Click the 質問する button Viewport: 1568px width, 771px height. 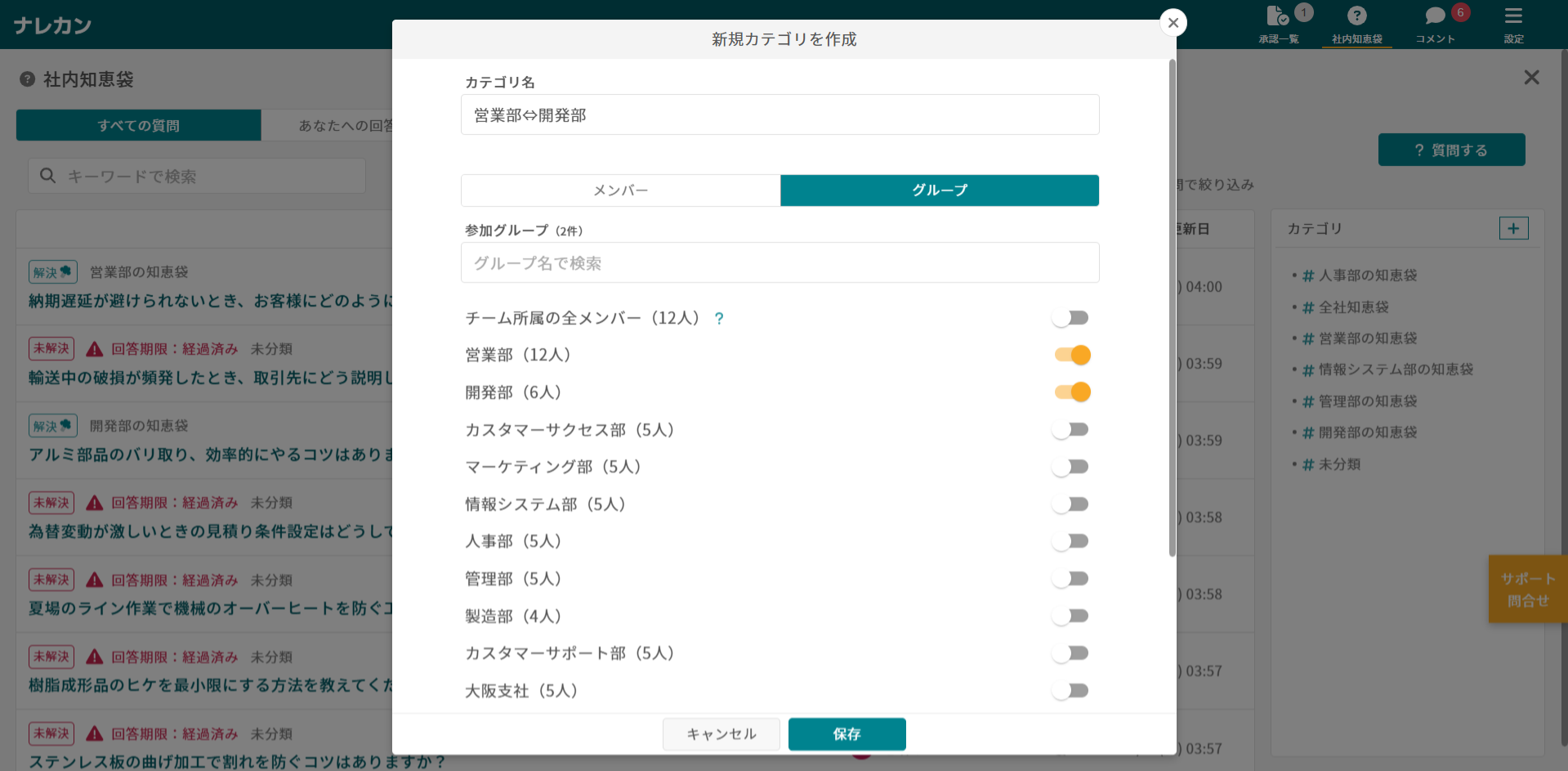pos(1451,150)
